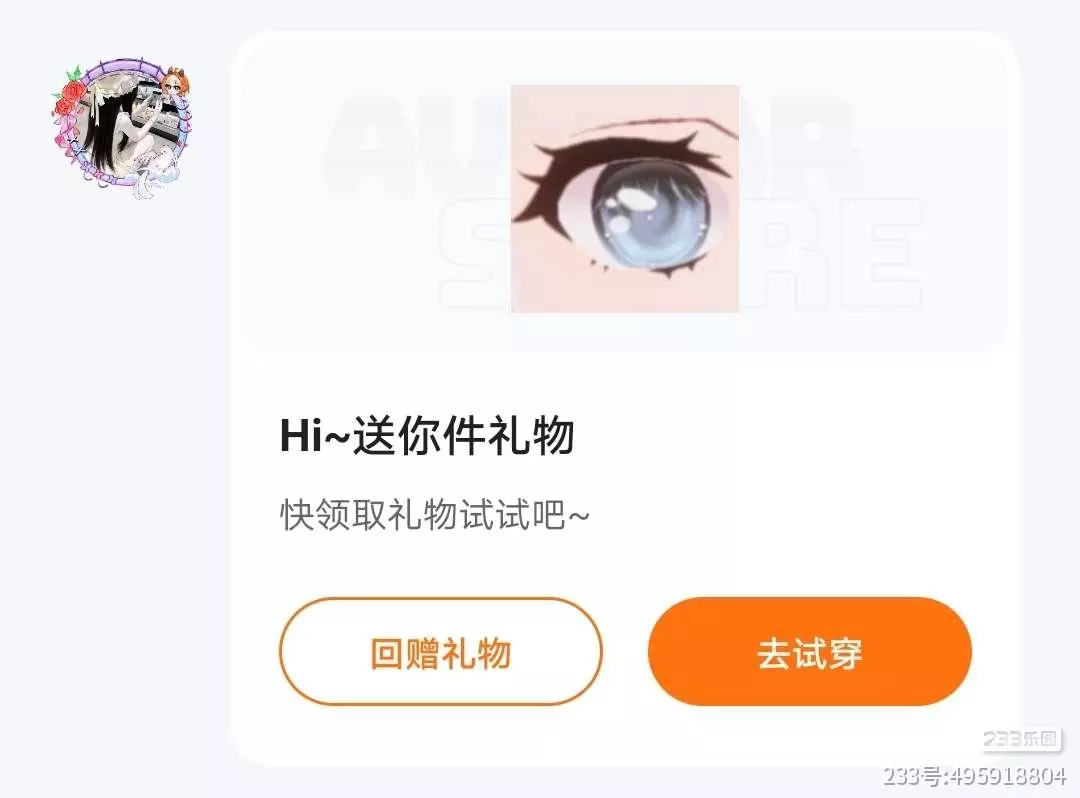Viewport: 1080px width, 798px height.
Task: Open the blue eye makeup gift thumbnail
Action: pos(625,198)
